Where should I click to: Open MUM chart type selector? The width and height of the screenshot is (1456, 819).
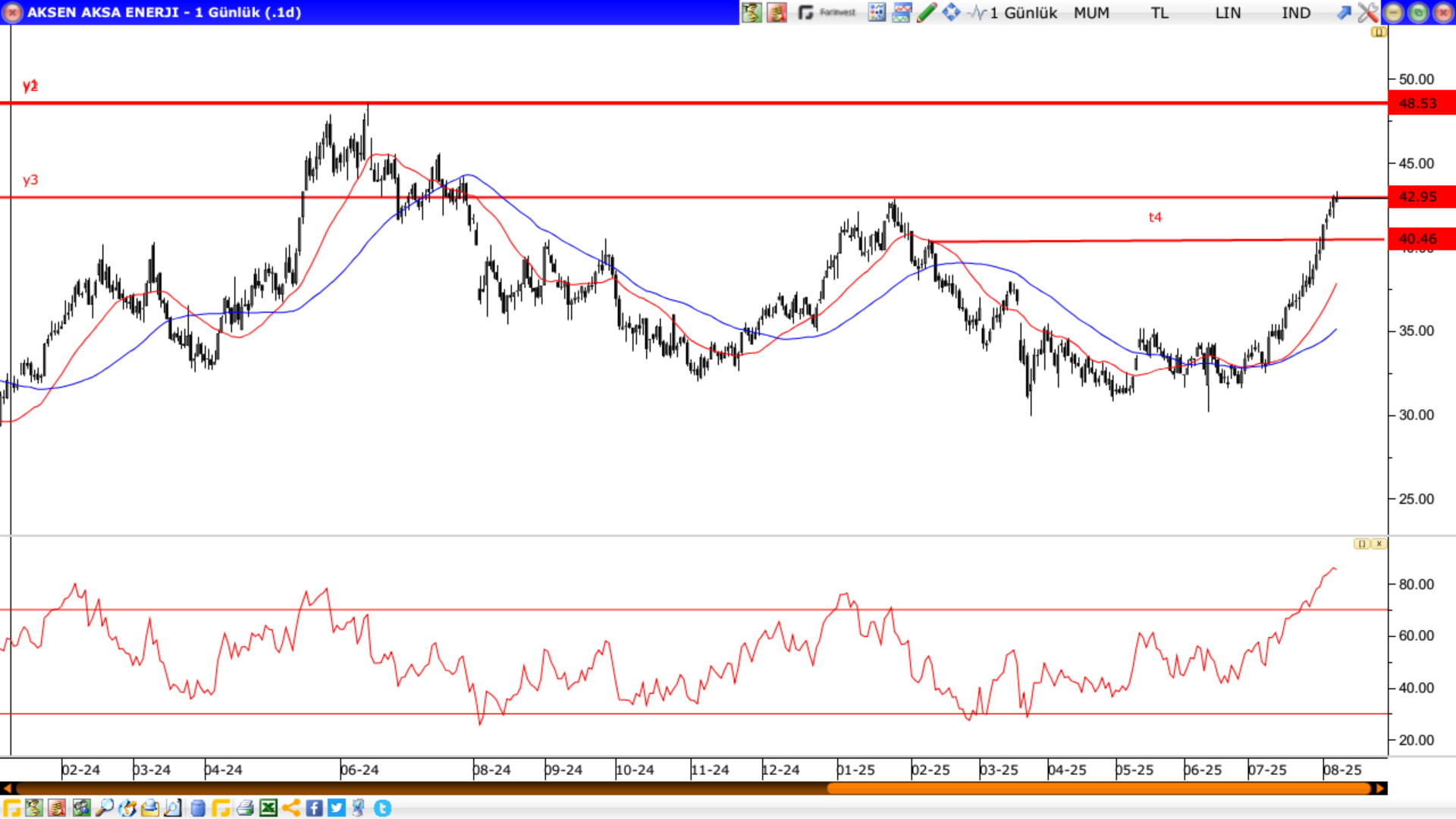click(x=1091, y=13)
